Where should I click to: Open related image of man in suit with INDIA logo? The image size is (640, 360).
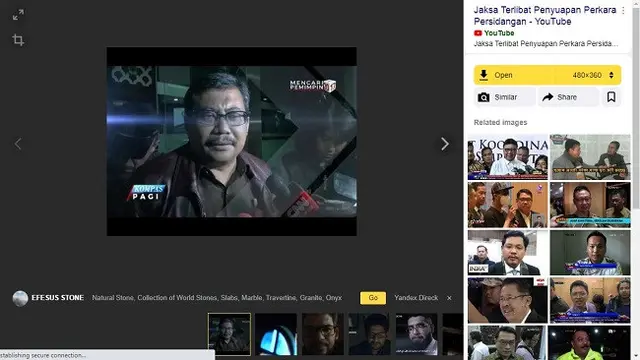[508, 253]
